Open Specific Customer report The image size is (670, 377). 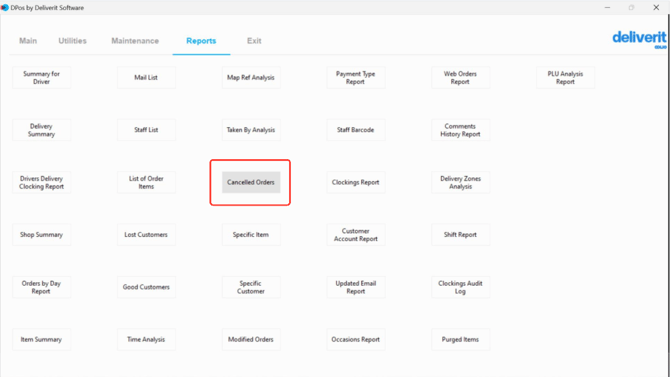pyautogui.click(x=251, y=287)
